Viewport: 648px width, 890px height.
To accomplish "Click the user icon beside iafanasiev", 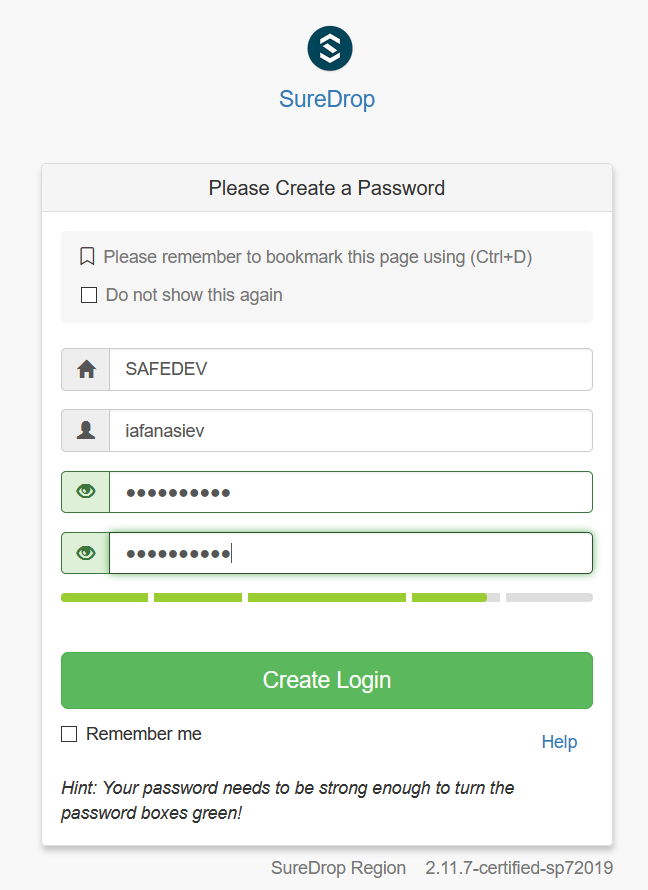I will click(86, 430).
